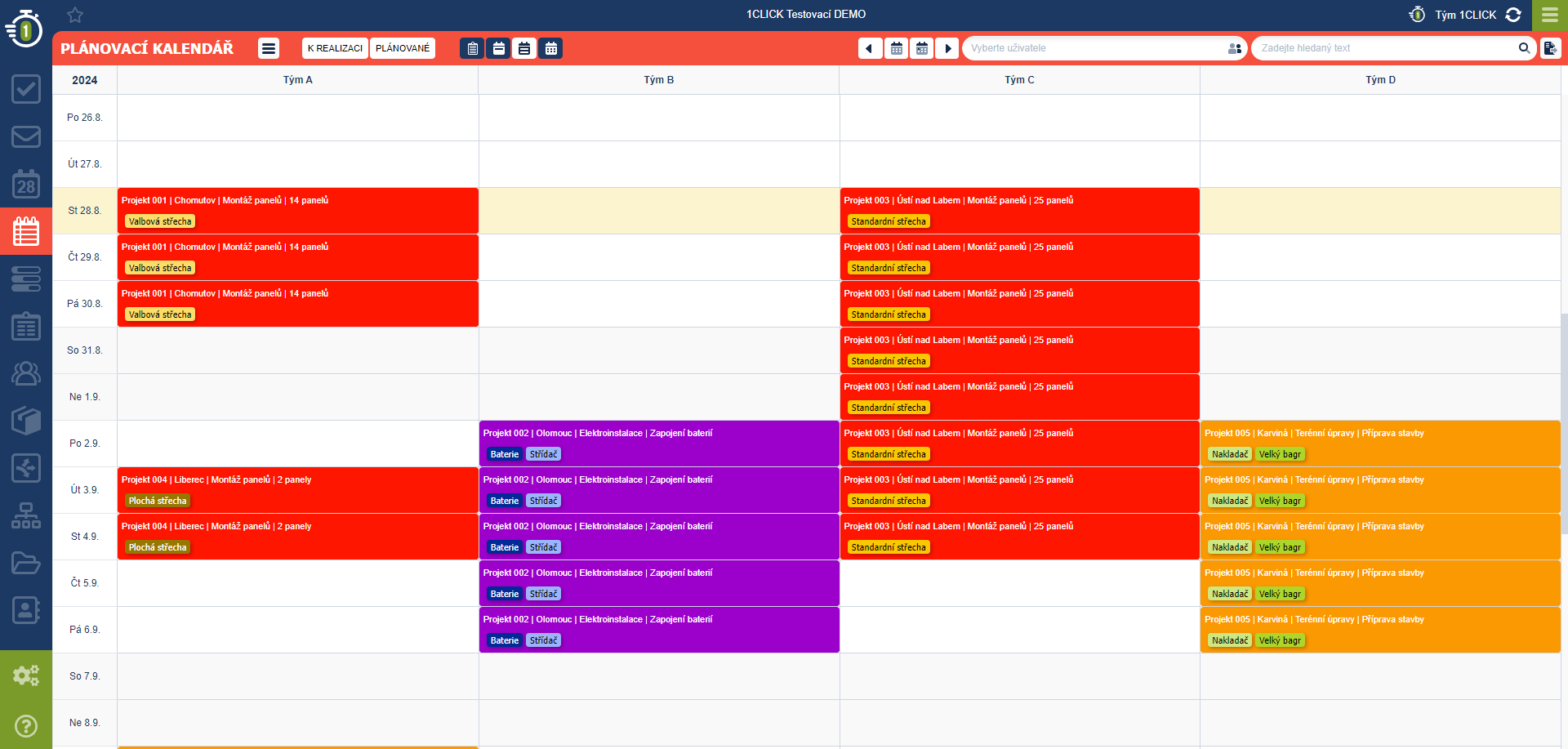This screenshot has width=1568, height=749.
Task: Open Projekt 002 Olomouc event on Po 2.9.
Action: tap(659, 444)
